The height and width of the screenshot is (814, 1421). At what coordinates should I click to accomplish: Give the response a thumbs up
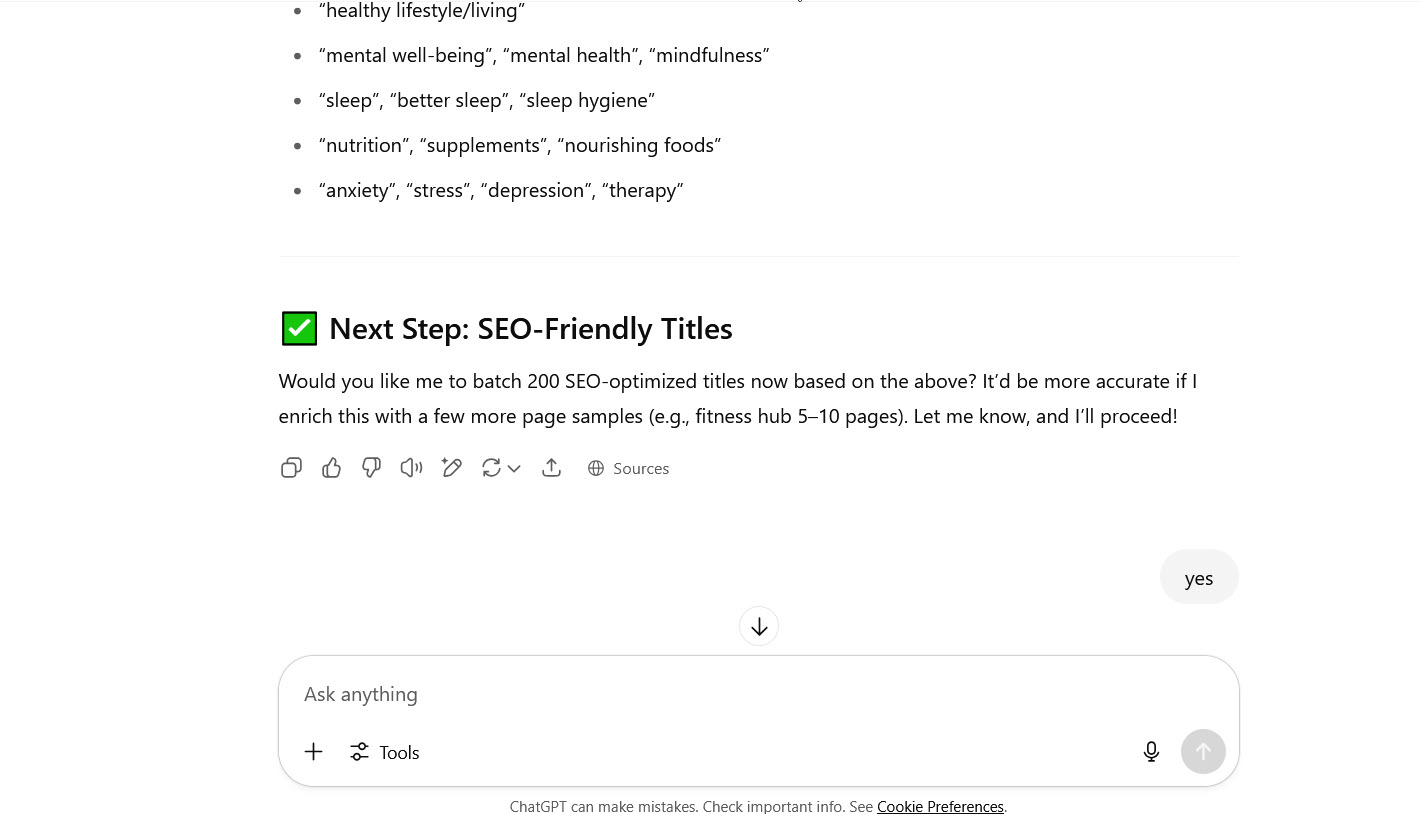(331, 468)
